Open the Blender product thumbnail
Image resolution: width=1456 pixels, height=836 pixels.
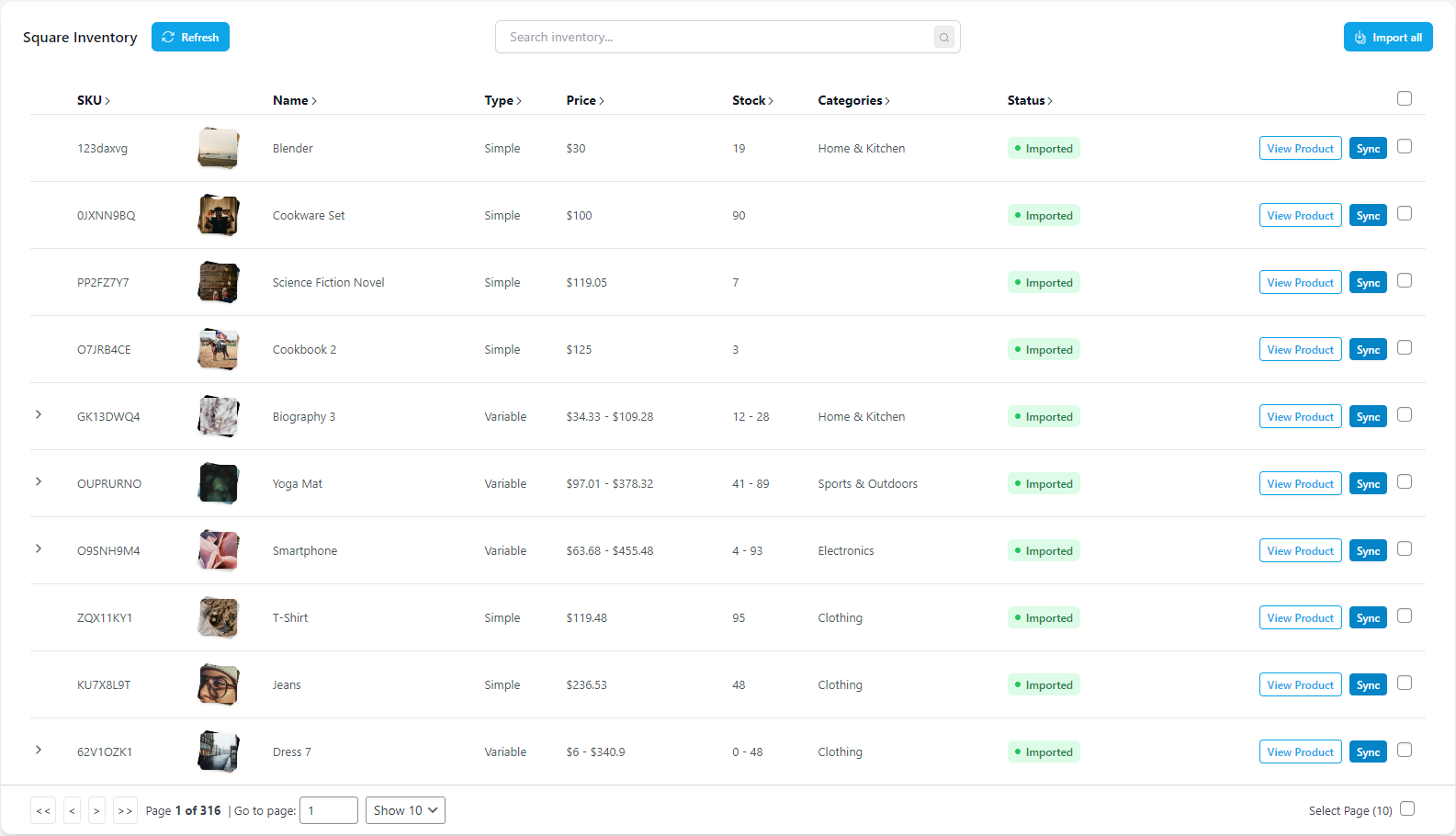(219, 148)
